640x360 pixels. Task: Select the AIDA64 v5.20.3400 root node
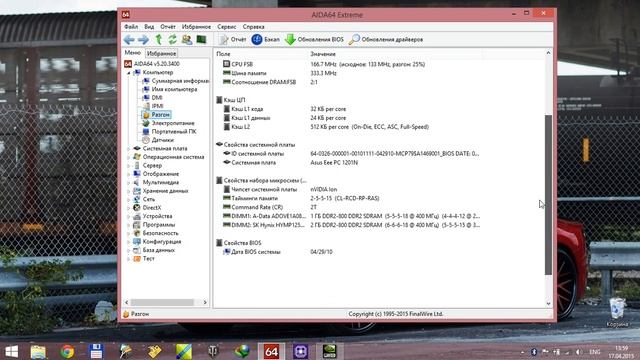click(152, 64)
